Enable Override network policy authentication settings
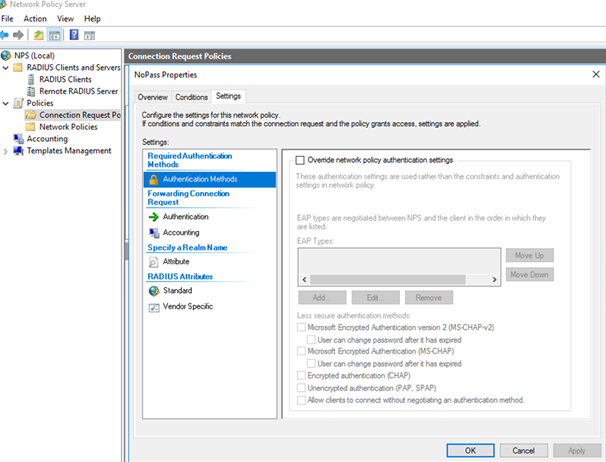 [302, 160]
